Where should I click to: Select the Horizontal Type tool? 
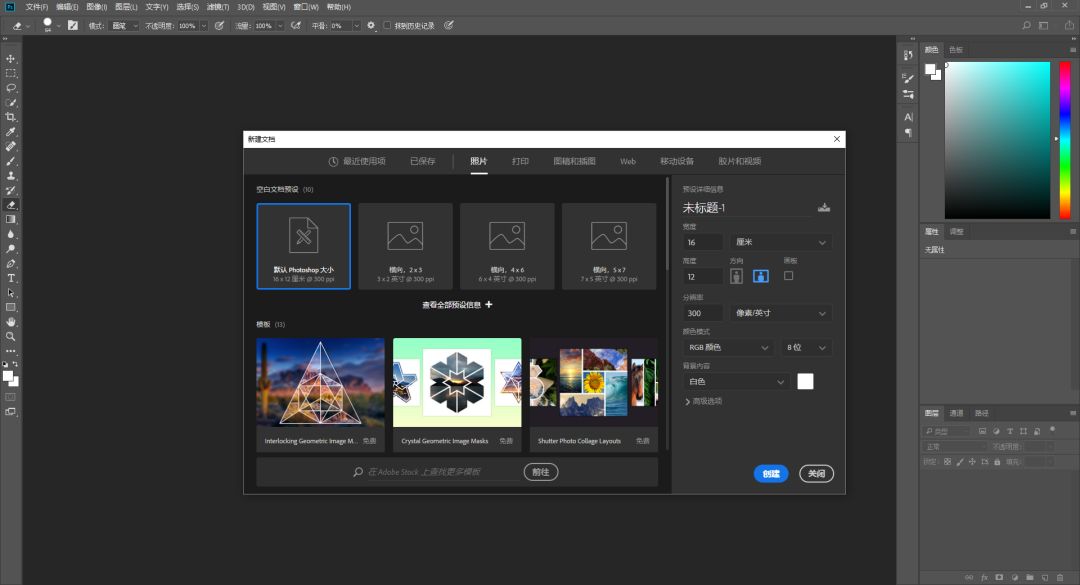[11, 278]
